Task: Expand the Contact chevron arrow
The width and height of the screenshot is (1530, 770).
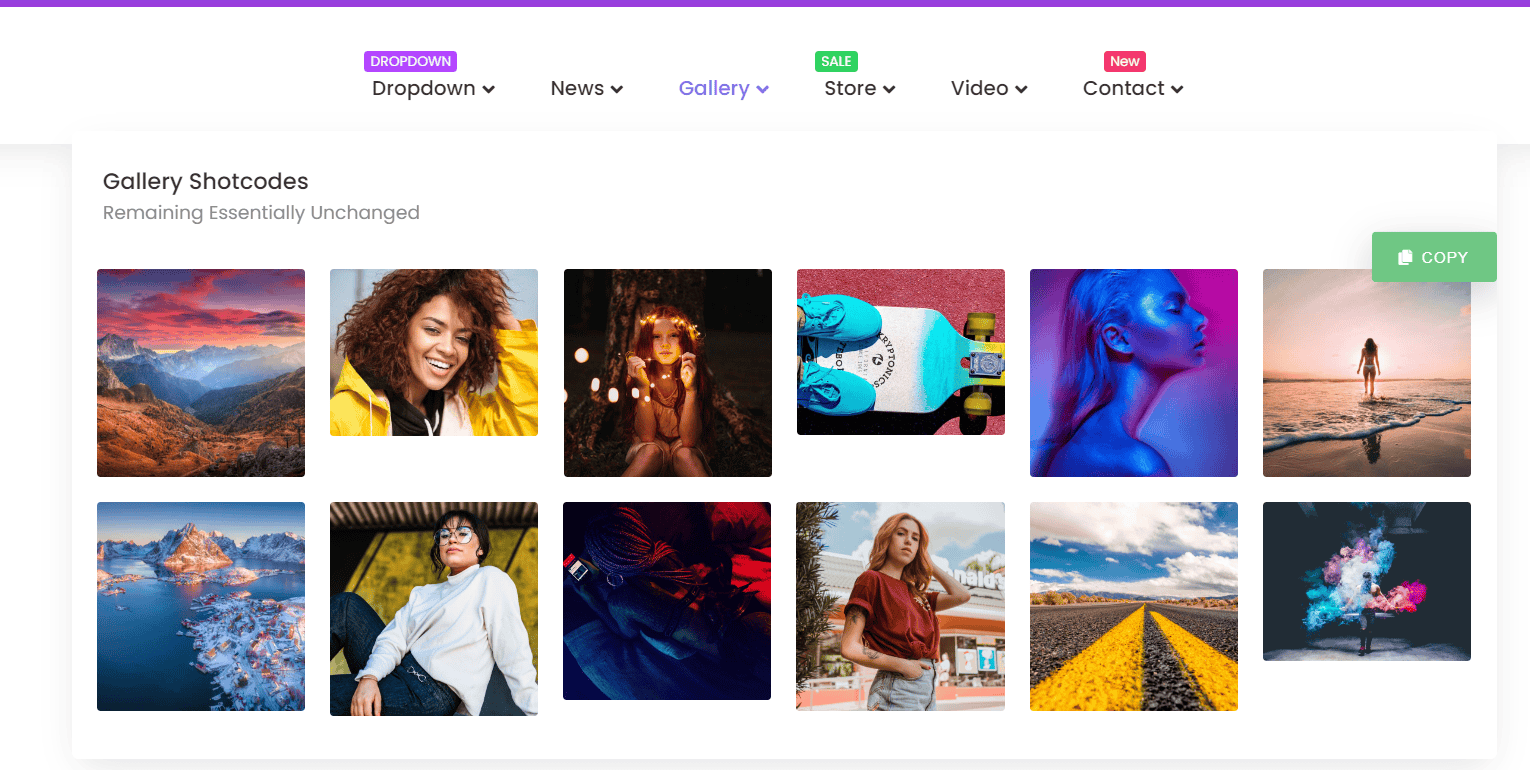Action: pyautogui.click(x=1177, y=89)
